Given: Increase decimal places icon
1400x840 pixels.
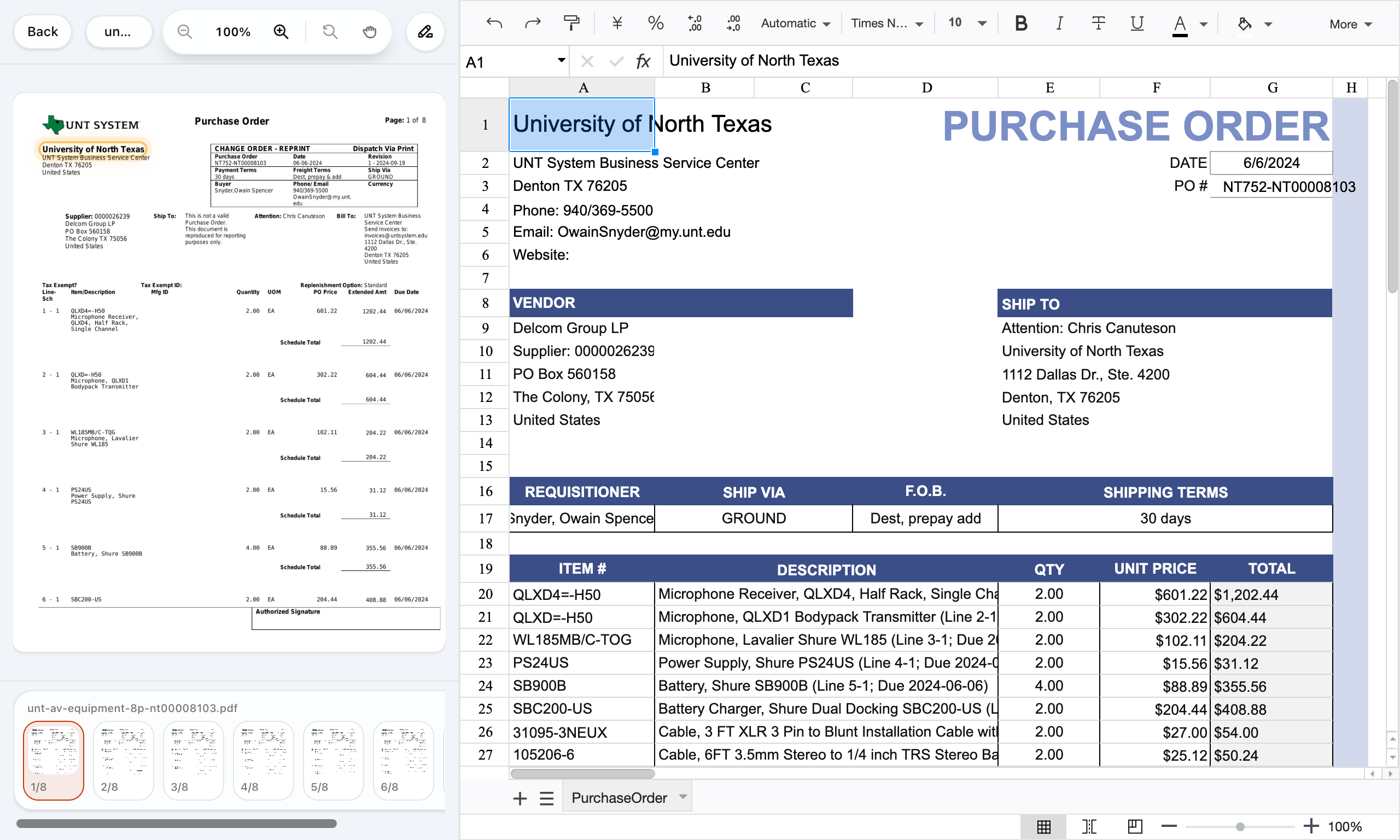Looking at the screenshot, I should coord(733,23).
